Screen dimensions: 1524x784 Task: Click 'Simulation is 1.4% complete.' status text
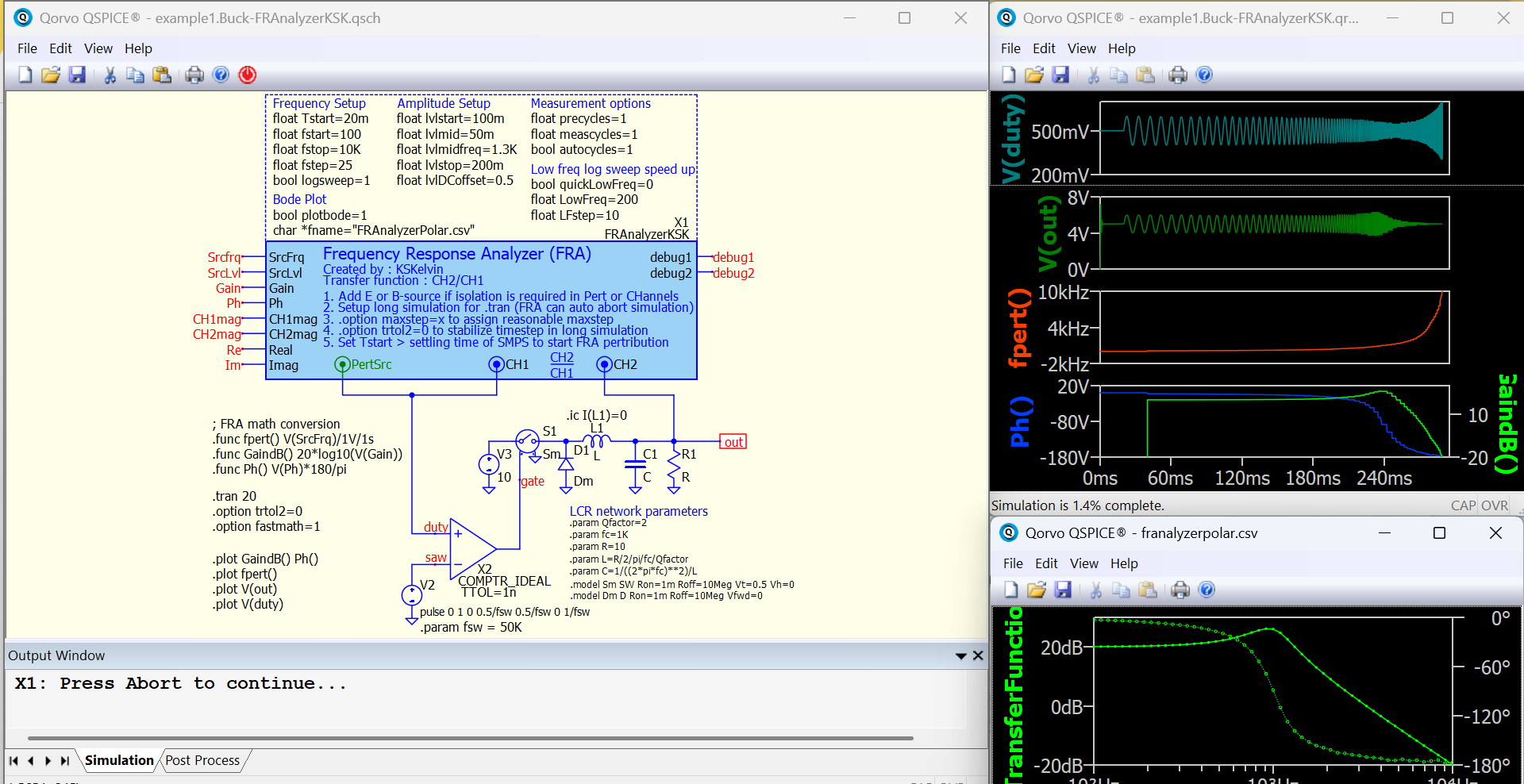pos(1077,505)
